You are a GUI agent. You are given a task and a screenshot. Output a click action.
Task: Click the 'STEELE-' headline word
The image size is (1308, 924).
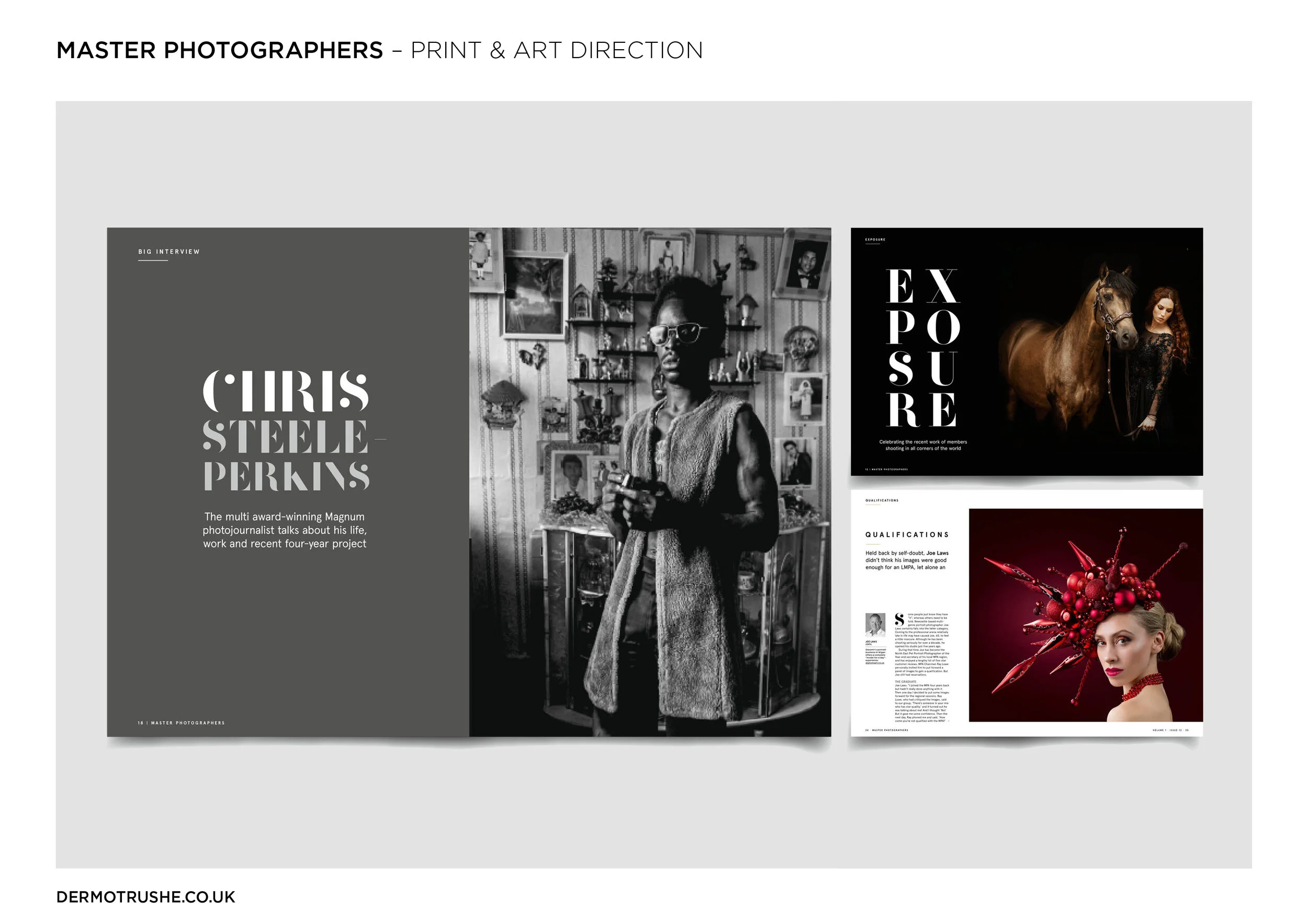point(294,437)
